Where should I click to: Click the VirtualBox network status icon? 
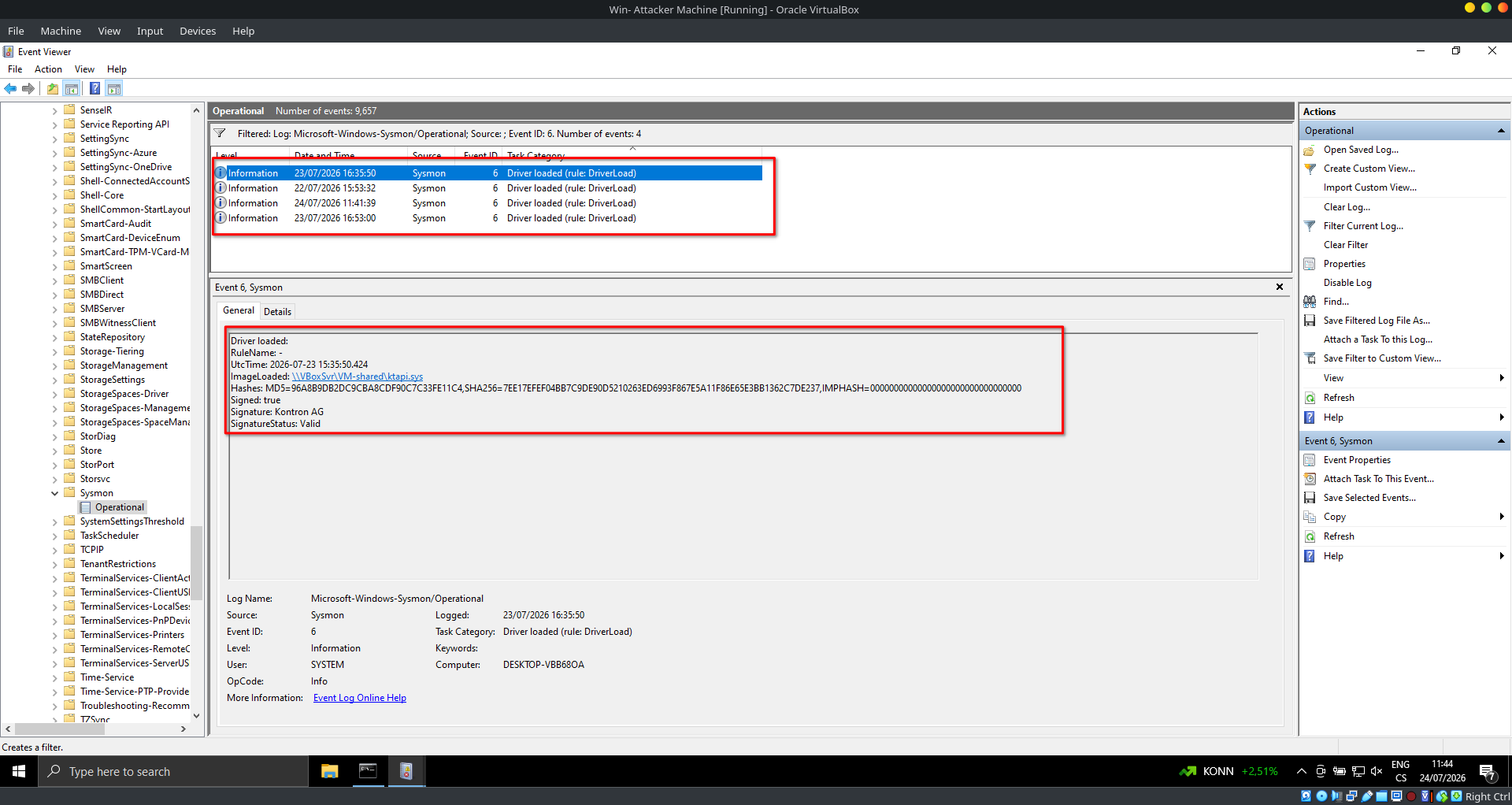1351,796
